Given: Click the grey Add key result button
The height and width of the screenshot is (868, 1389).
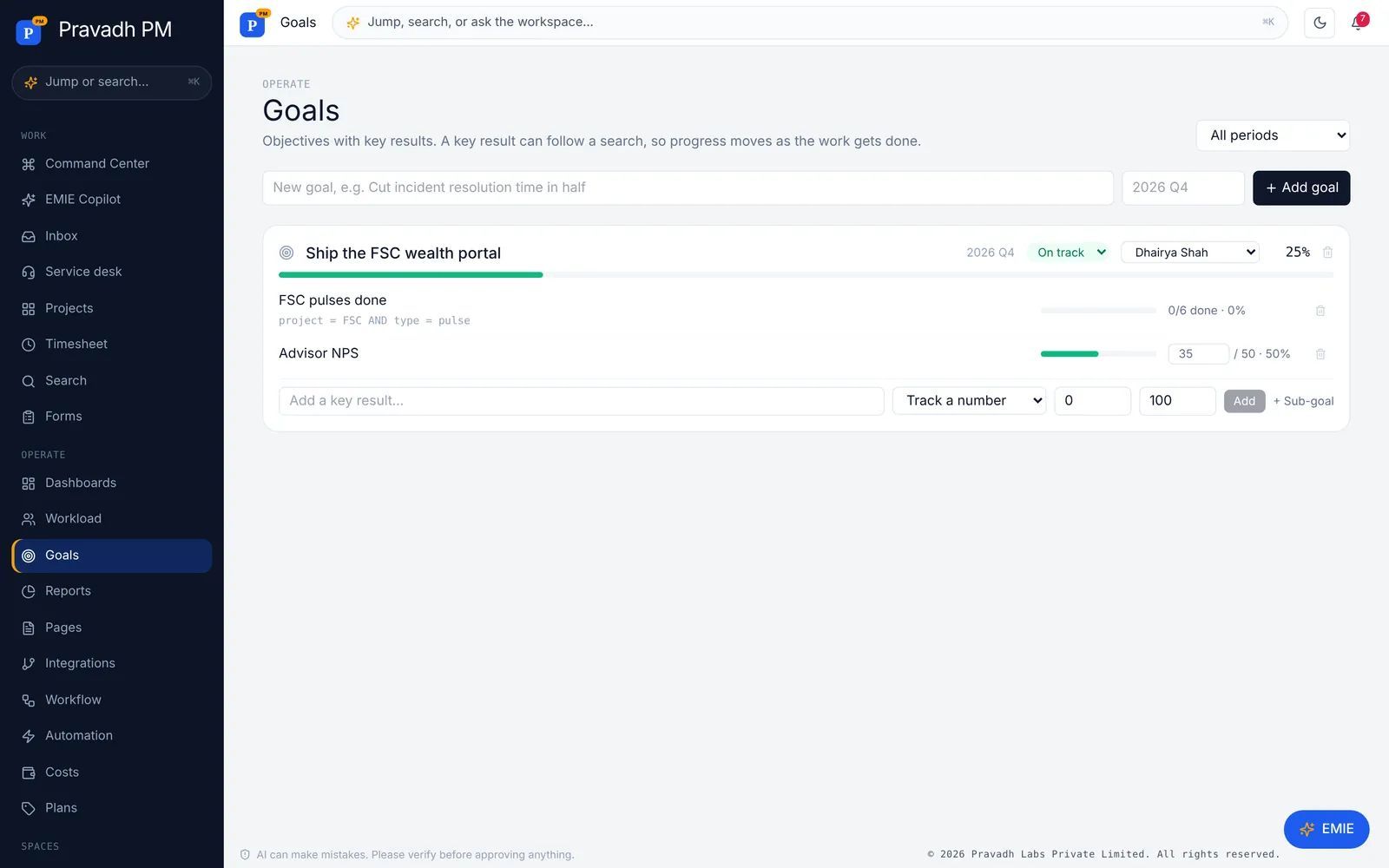Looking at the screenshot, I should pyautogui.click(x=1244, y=401).
